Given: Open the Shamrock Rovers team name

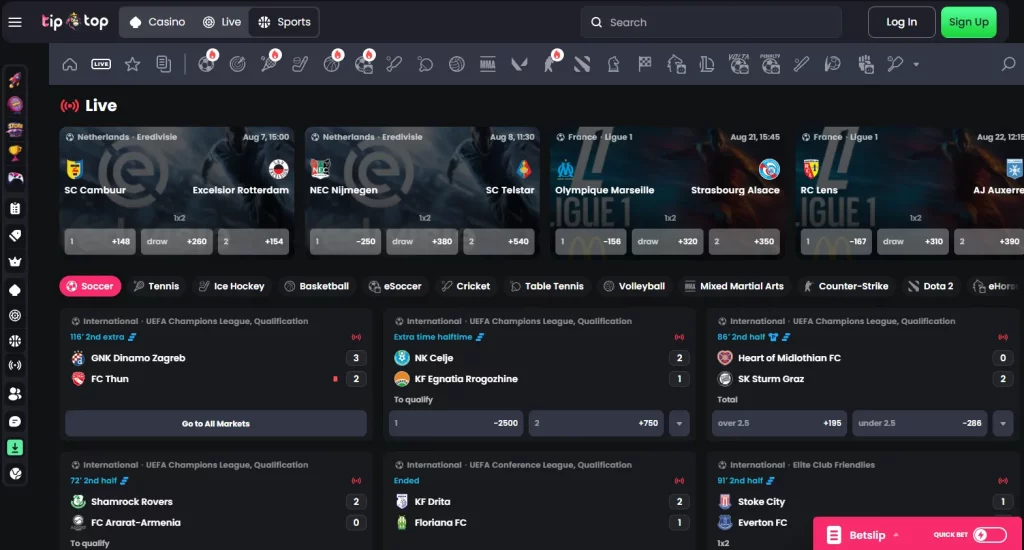Looking at the screenshot, I should pyautogui.click(x=132, y=502).
